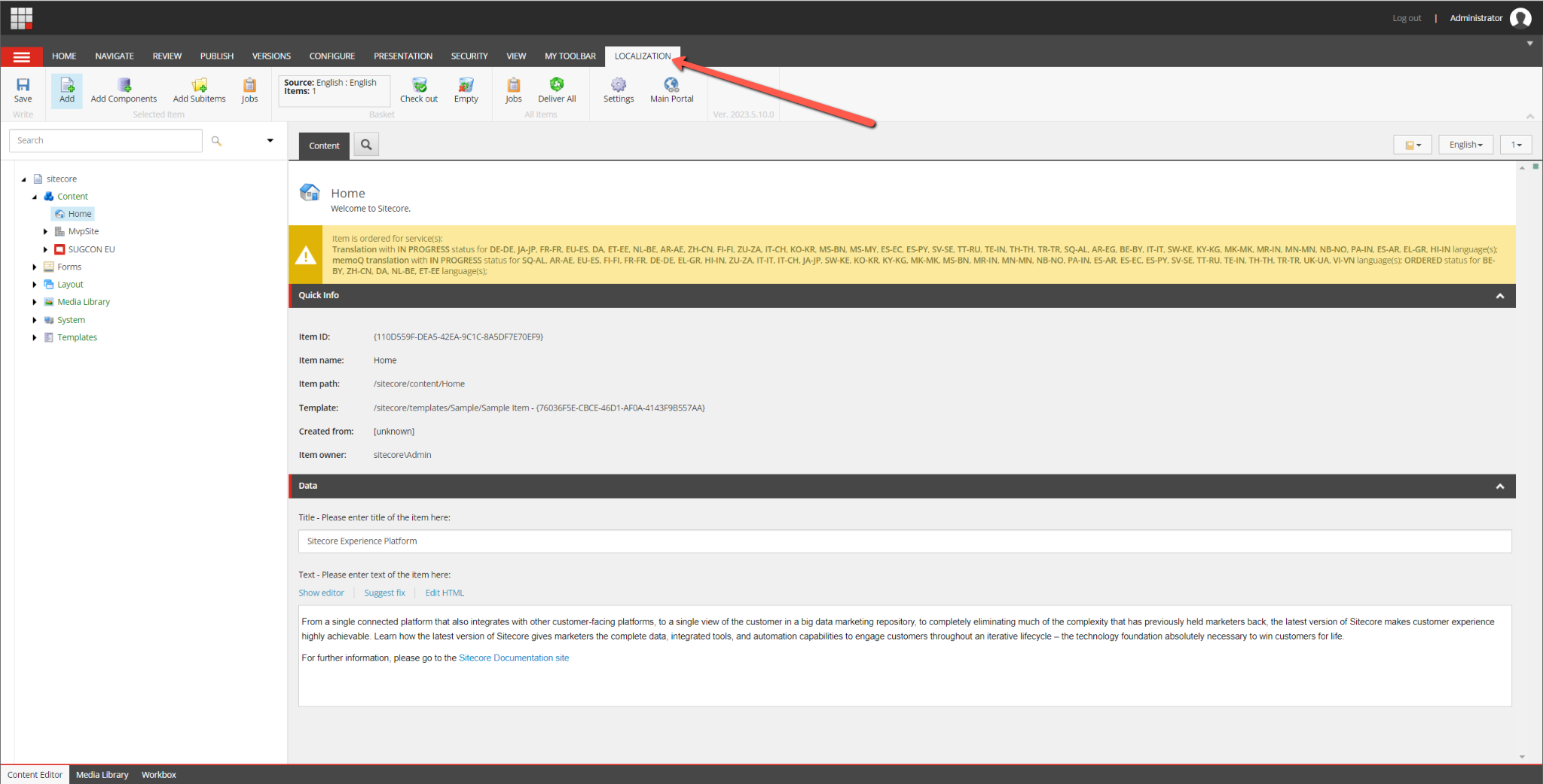Open the Main Portal globe icon
This screenshot has width=1543, height=784.
[x=671, y=84]
